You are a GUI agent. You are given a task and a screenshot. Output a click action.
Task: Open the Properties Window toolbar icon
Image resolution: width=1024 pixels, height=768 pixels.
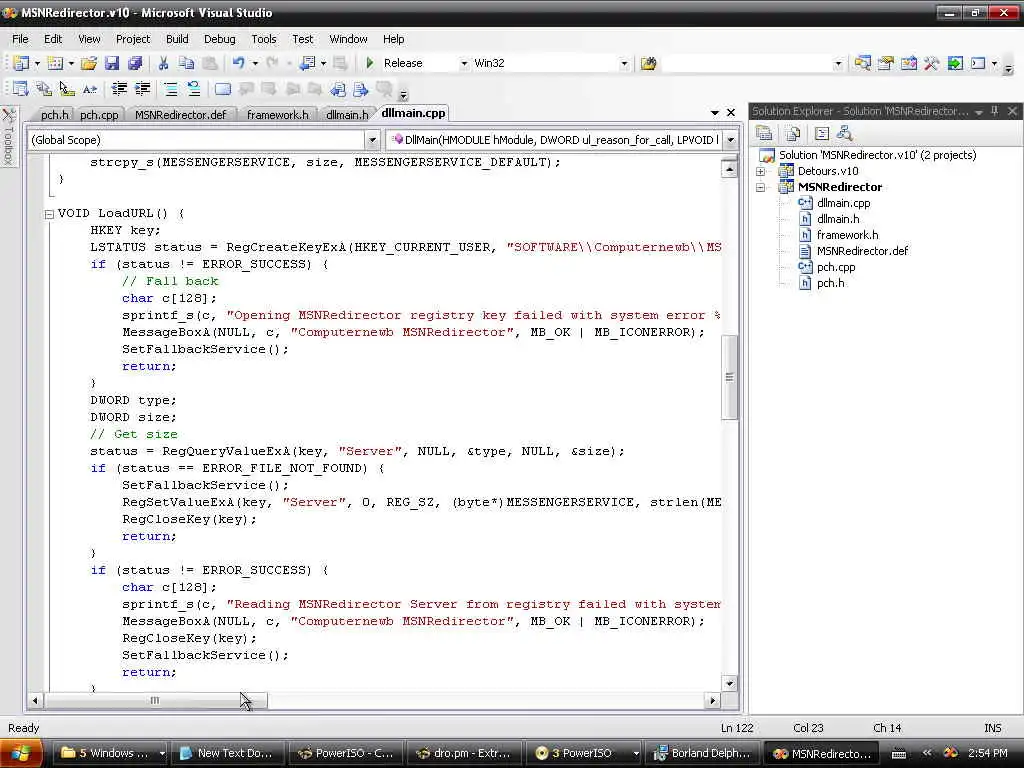886,63
